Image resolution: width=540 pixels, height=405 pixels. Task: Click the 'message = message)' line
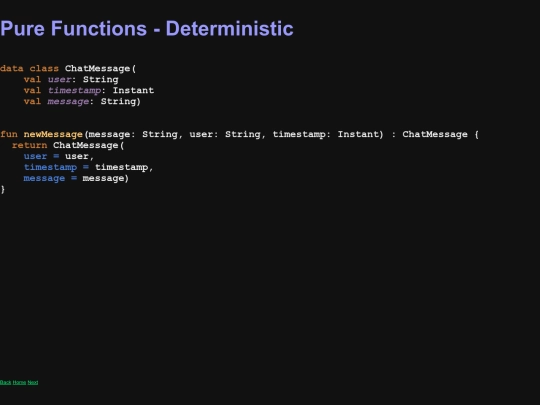pyautogui.click(x=76, y=178)
